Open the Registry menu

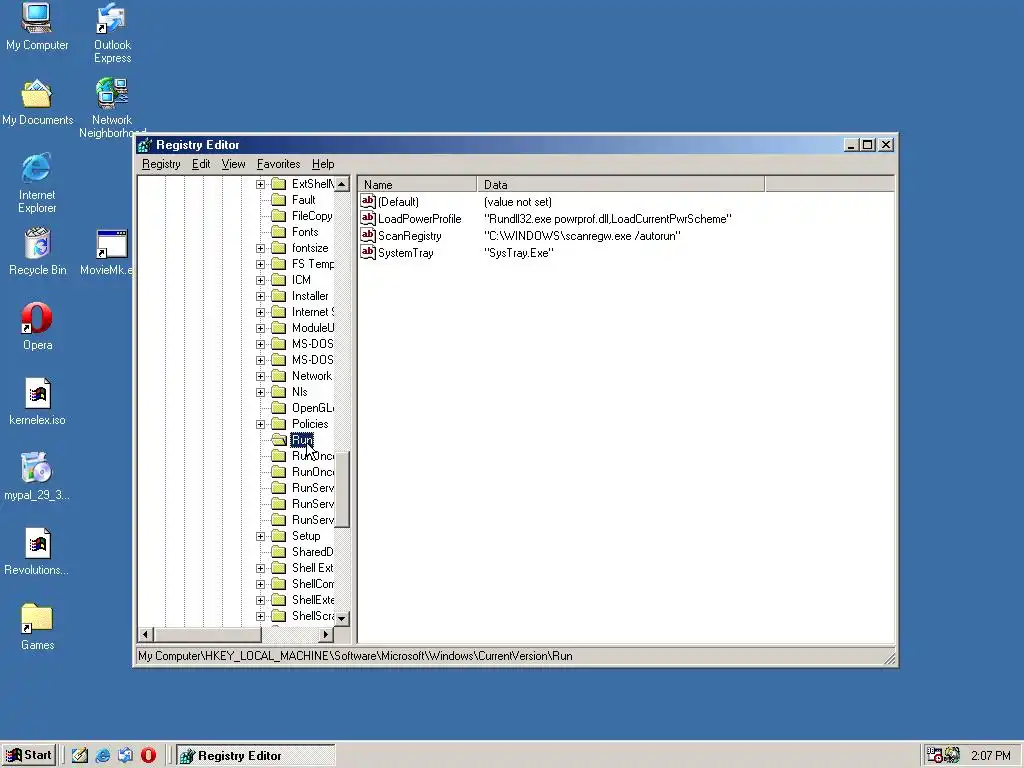click(161, 164)
